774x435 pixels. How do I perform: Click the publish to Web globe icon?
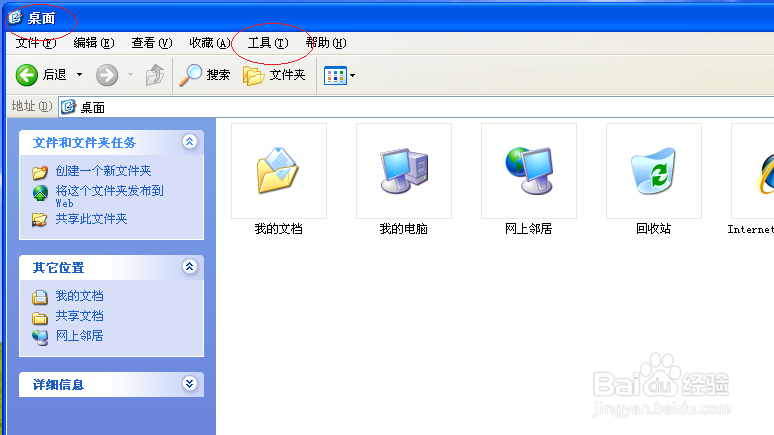click(x=40, y=193)
